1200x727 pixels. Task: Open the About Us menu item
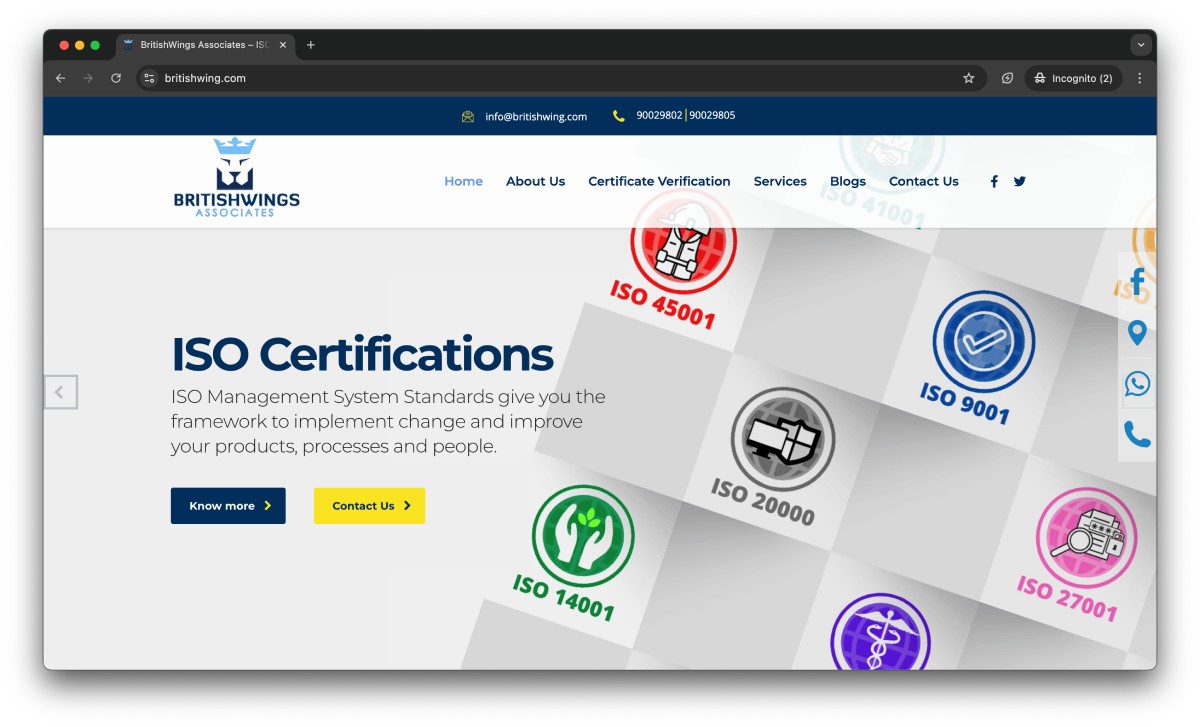click(x=535, y=181)
